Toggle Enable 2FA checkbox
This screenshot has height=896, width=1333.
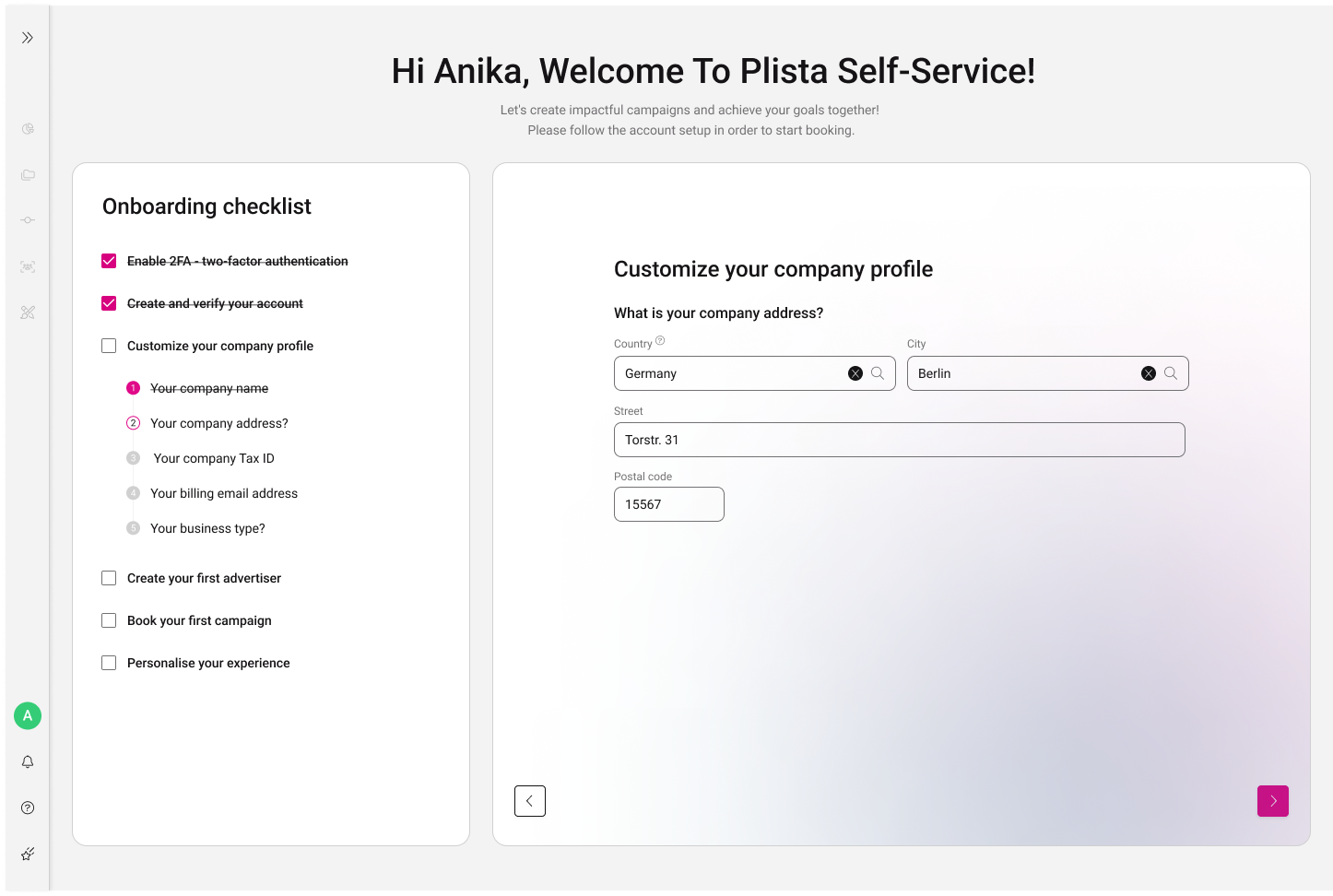109,261
